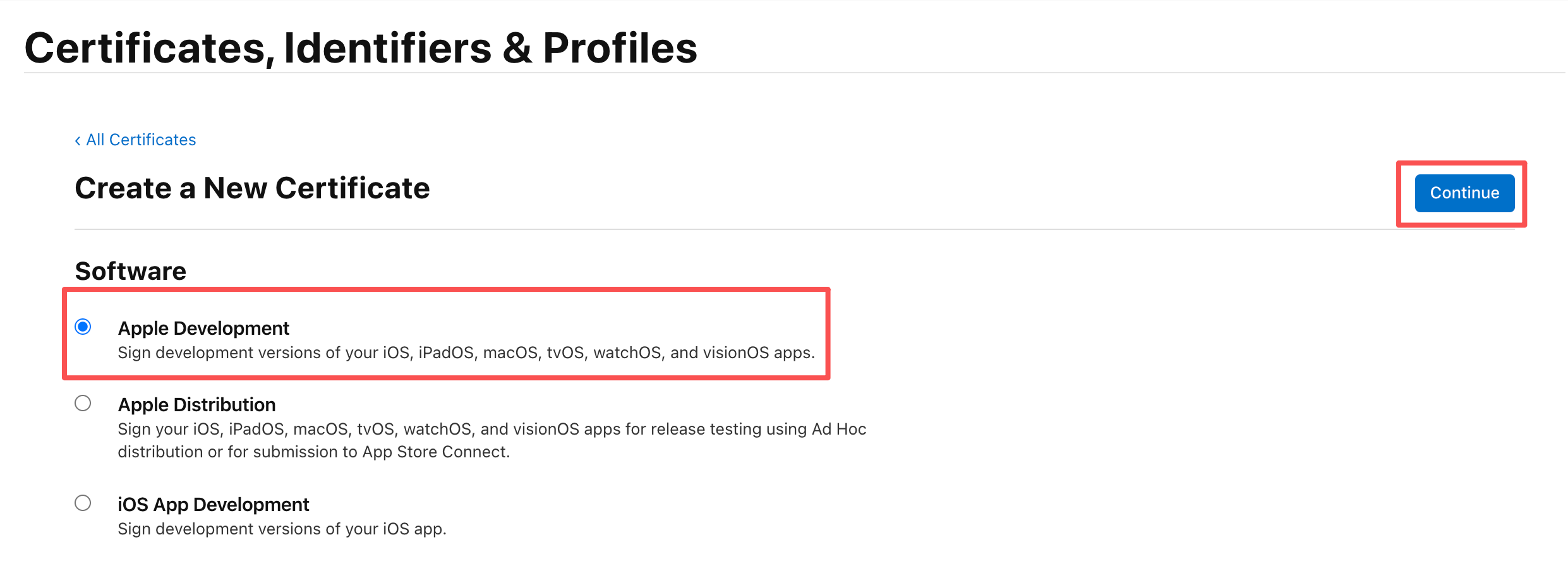The image size is (1568, 566).
Task: Go back to All Certificates
Action: tap(141, 140)
